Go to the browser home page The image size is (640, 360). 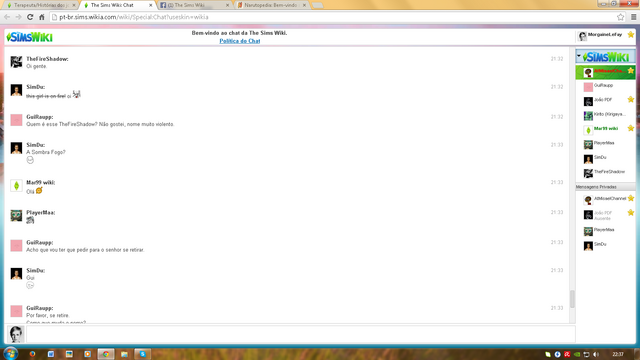[42, 17]
